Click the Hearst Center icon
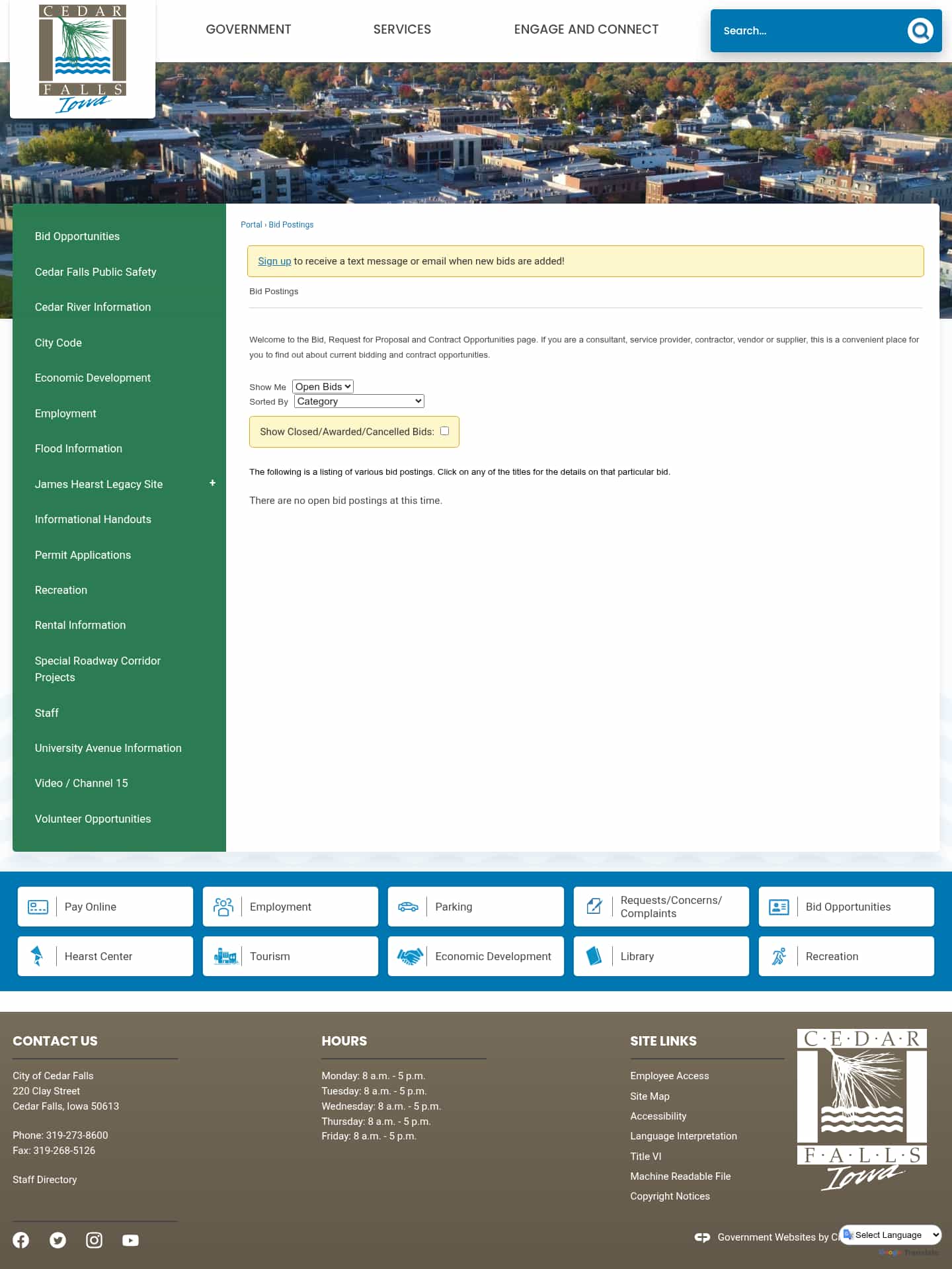This screenshot has width=952, height=1269. point(38,956)
